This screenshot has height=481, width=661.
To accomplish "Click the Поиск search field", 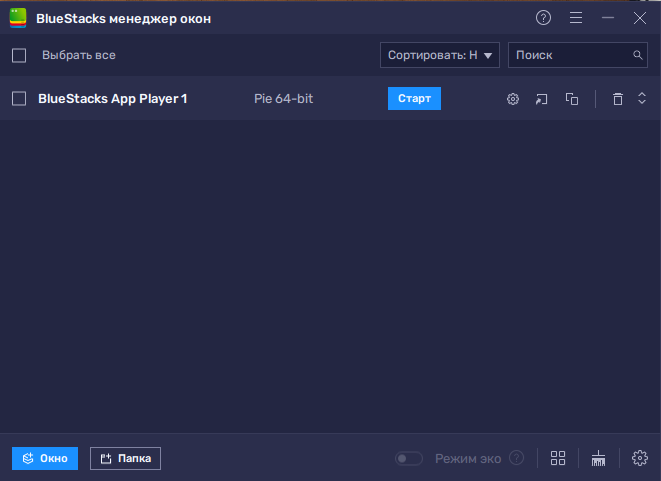I will pyautogui.click(x=578, y=55).
